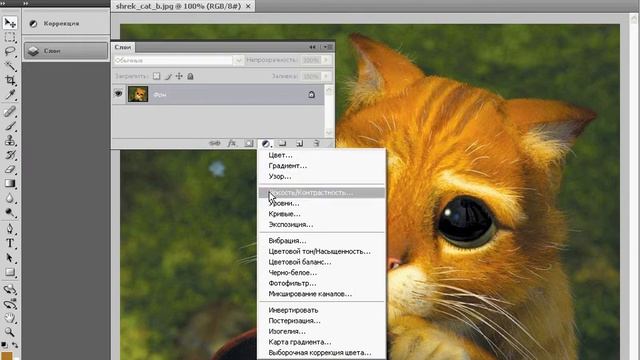Click the foreground color swatch
Image resolution: width=640 pixels, height=360 pixels.
click(7, 356)
